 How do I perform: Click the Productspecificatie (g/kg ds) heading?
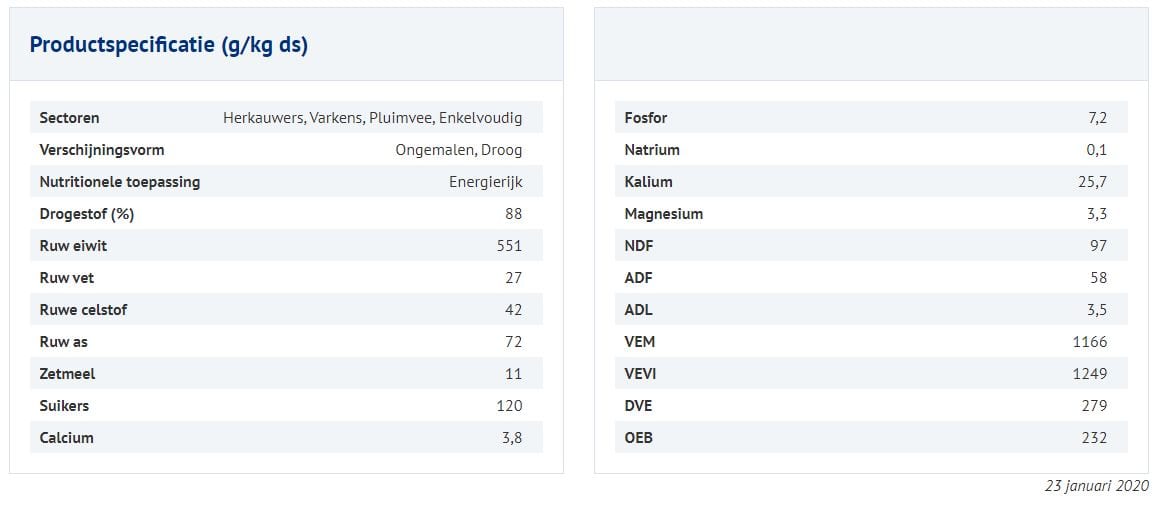[169, 45]
